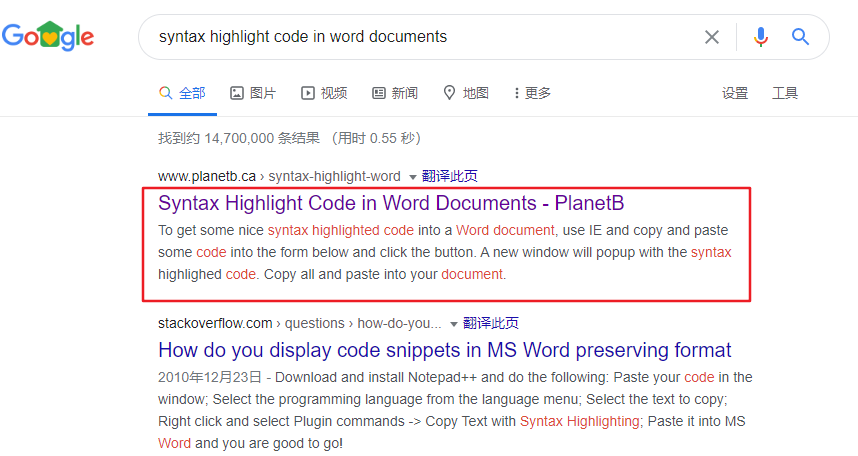The height and width of the screenshot is (456, 858).
Task: Click 翻译此页 for the stackoverflow result
Action: point(490,323)
